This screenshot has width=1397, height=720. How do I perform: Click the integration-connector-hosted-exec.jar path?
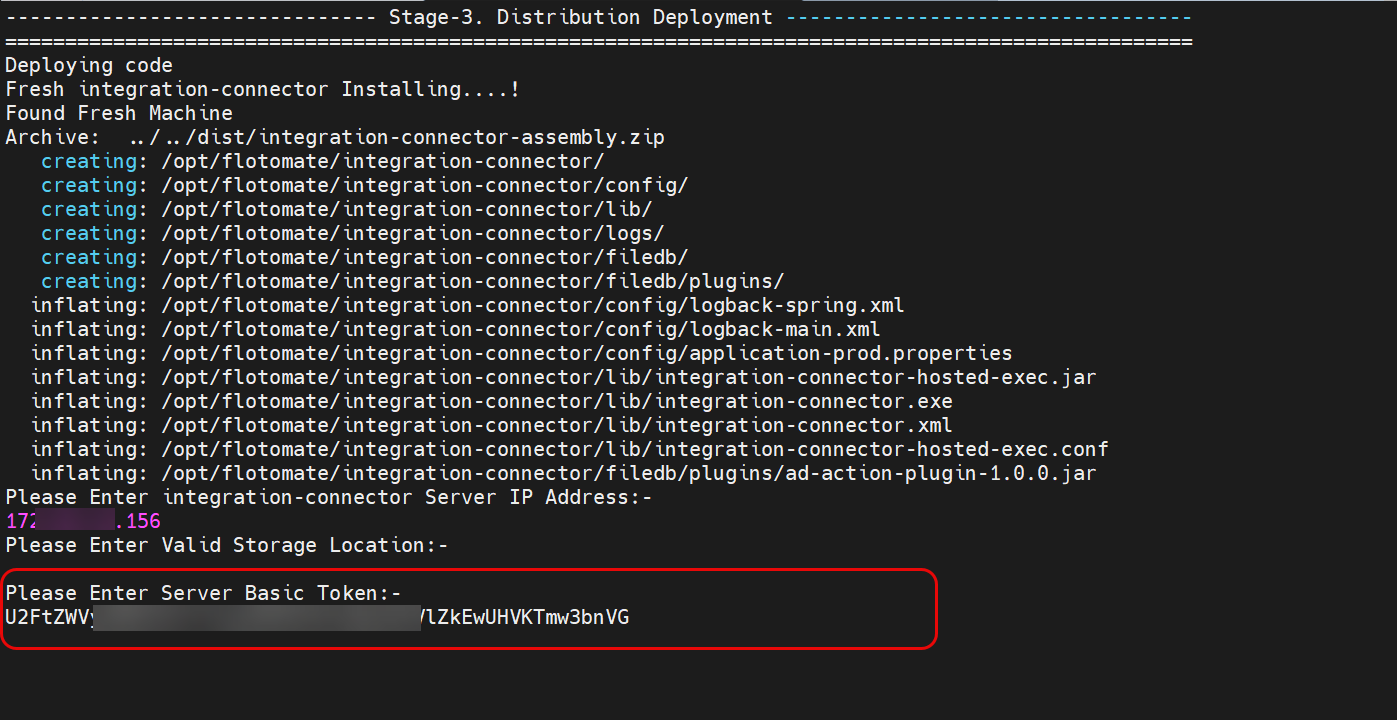click(x=628, y=377)
